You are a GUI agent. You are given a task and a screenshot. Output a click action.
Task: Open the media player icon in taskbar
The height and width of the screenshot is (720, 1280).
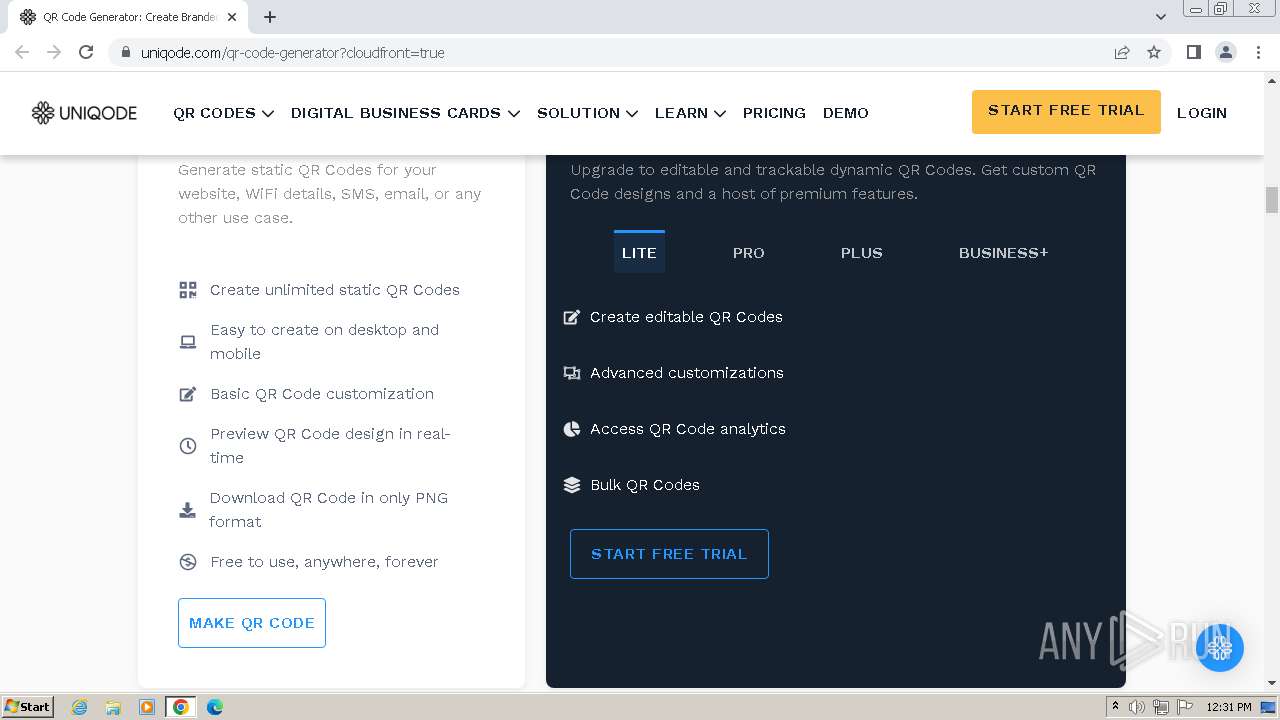(x=147, y=707)
